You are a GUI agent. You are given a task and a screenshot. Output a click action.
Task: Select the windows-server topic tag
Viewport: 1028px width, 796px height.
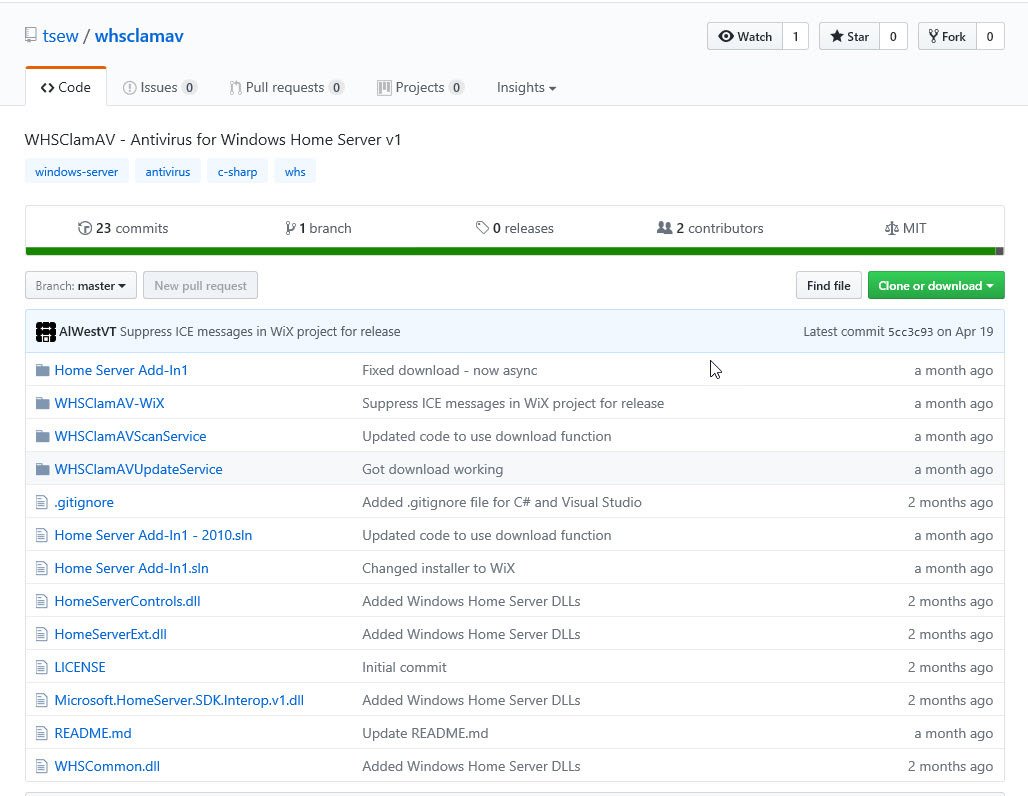point(77,172)
